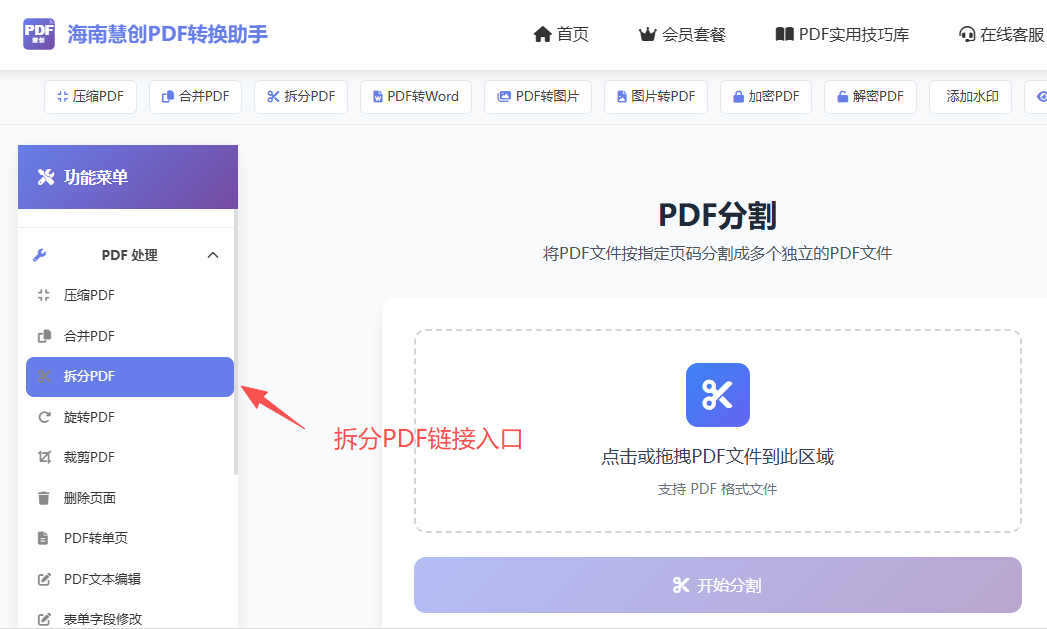Screen dimensions: 1047x629
Task: Click the PDF logo icon in the header
Action: tap(39, 34)
